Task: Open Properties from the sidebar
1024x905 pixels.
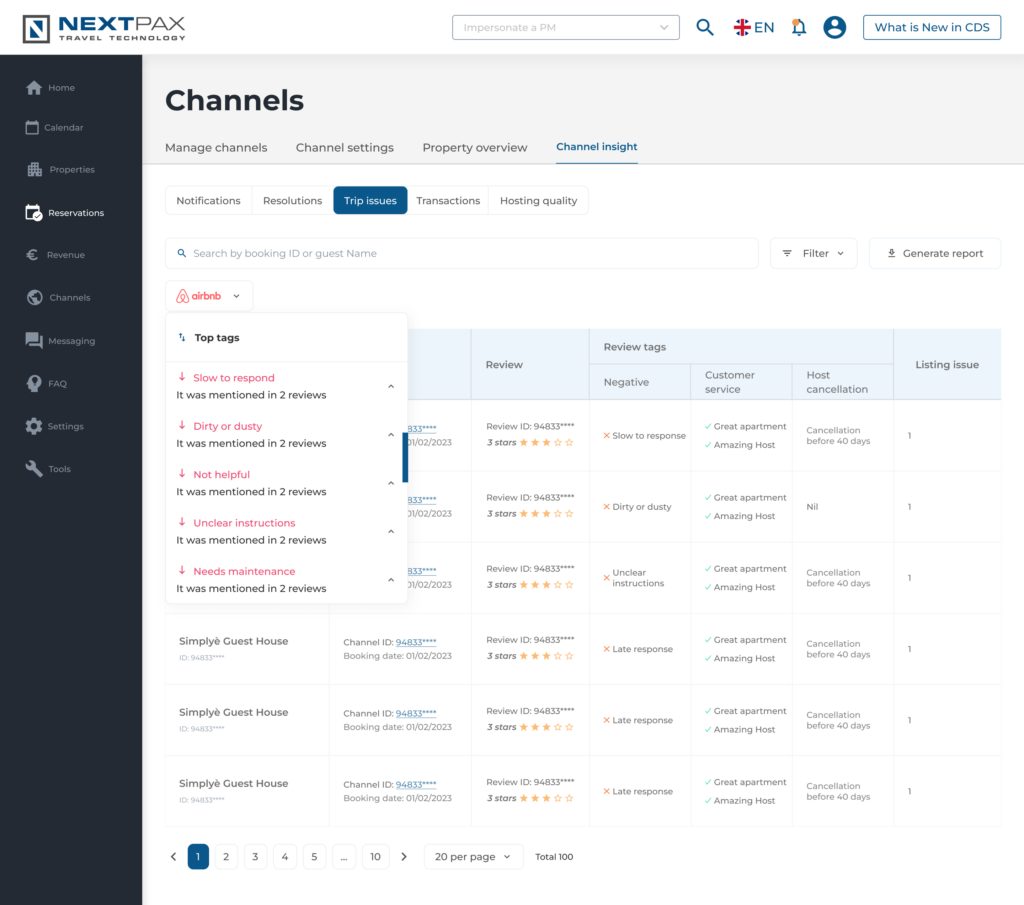Action: pos(71,170)
